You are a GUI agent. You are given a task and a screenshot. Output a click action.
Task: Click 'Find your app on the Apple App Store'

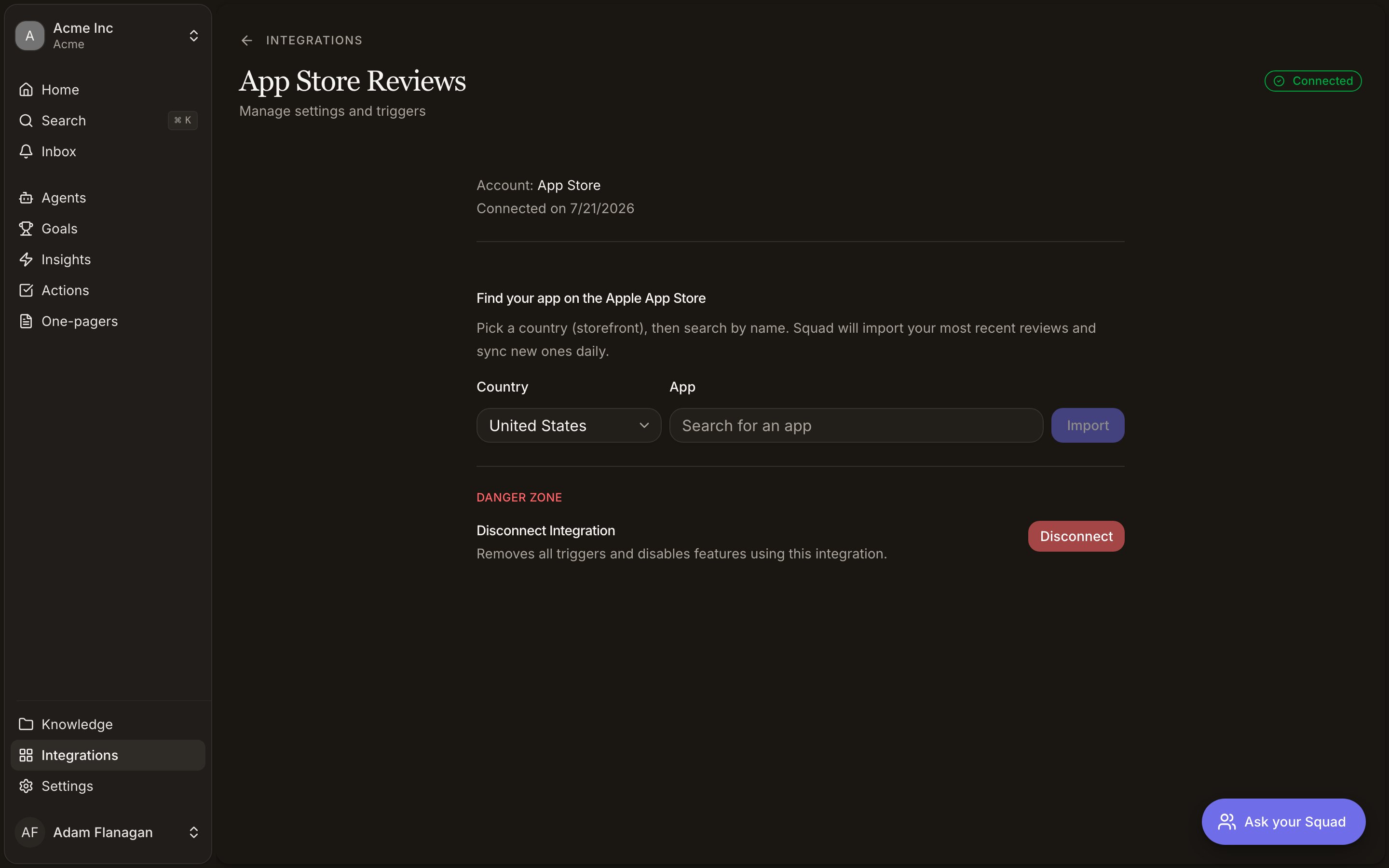(591, 298)
